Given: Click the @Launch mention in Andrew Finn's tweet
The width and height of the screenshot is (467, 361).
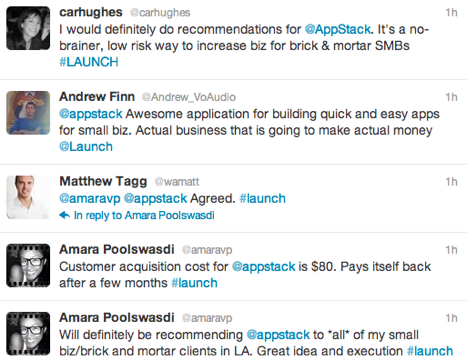Looking at the screenshot, I should [x=86, y=147].
